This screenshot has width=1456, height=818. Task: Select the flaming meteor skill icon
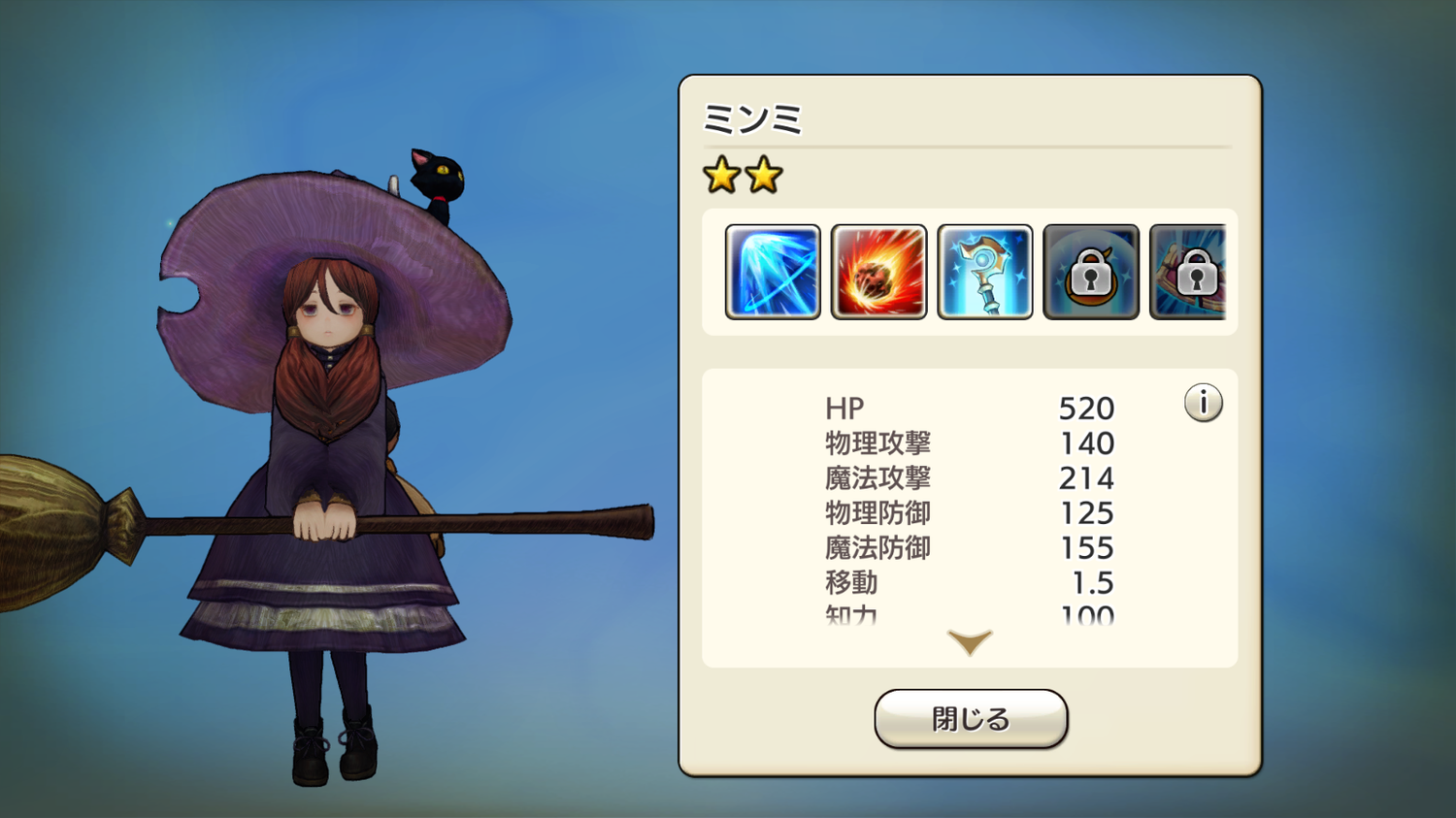pyautogui.click(x=879, y=272)
